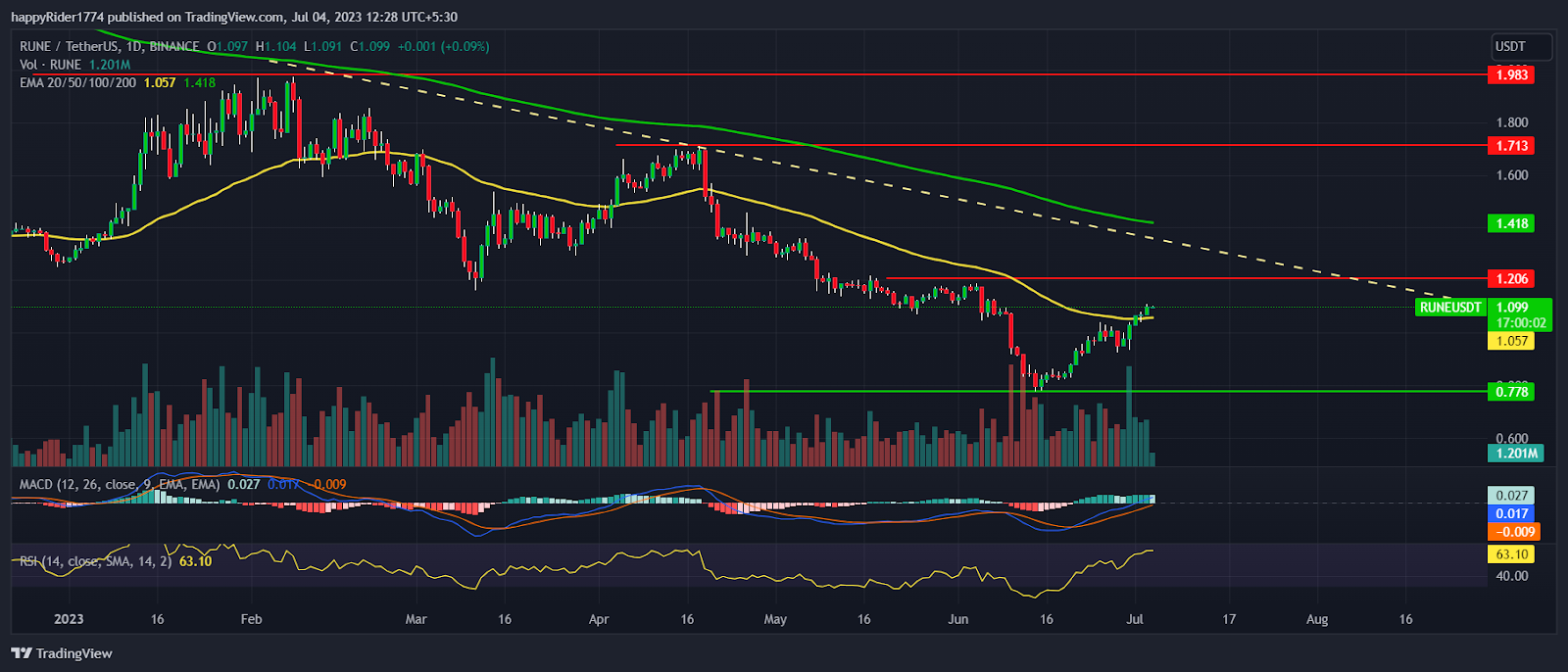The width and height of the screenshot is (1568, 672).
Task: Click the Aug label on the time axis
Action: tap(1317, 619)
